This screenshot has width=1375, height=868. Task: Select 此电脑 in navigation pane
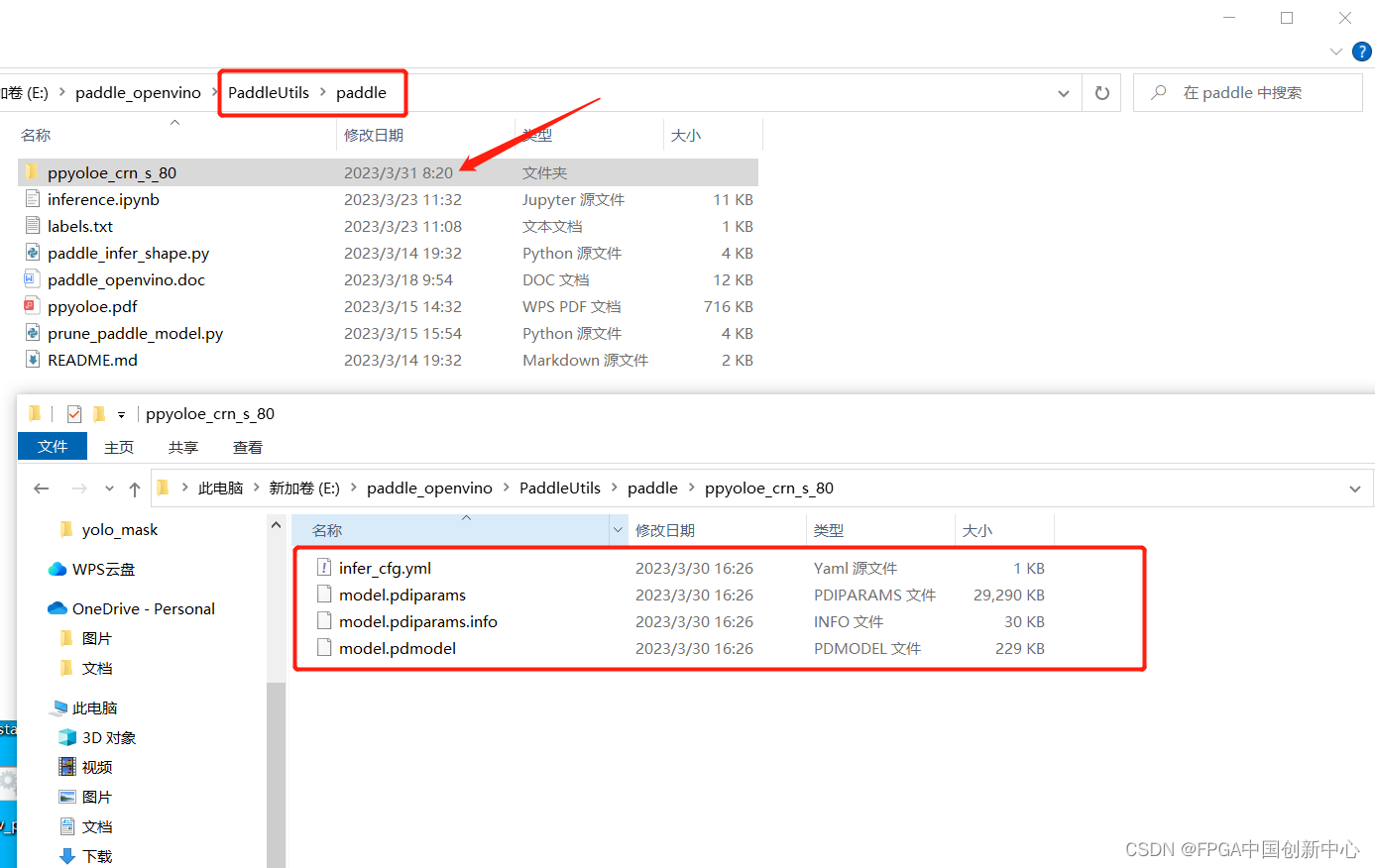94,707
